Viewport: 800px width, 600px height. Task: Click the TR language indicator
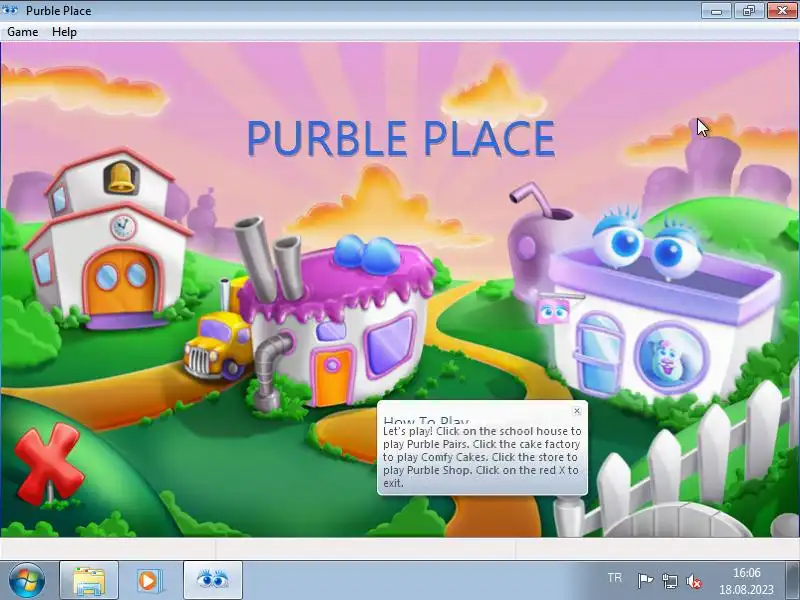(x=615, y=578)
